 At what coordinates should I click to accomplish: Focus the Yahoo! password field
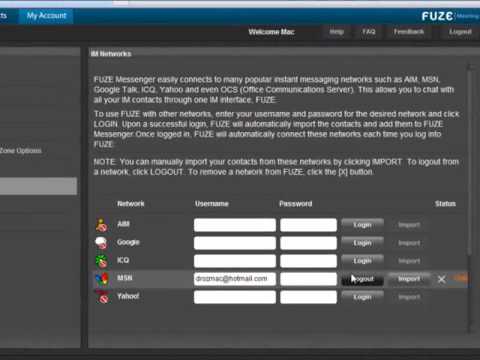tap(308, 297)
